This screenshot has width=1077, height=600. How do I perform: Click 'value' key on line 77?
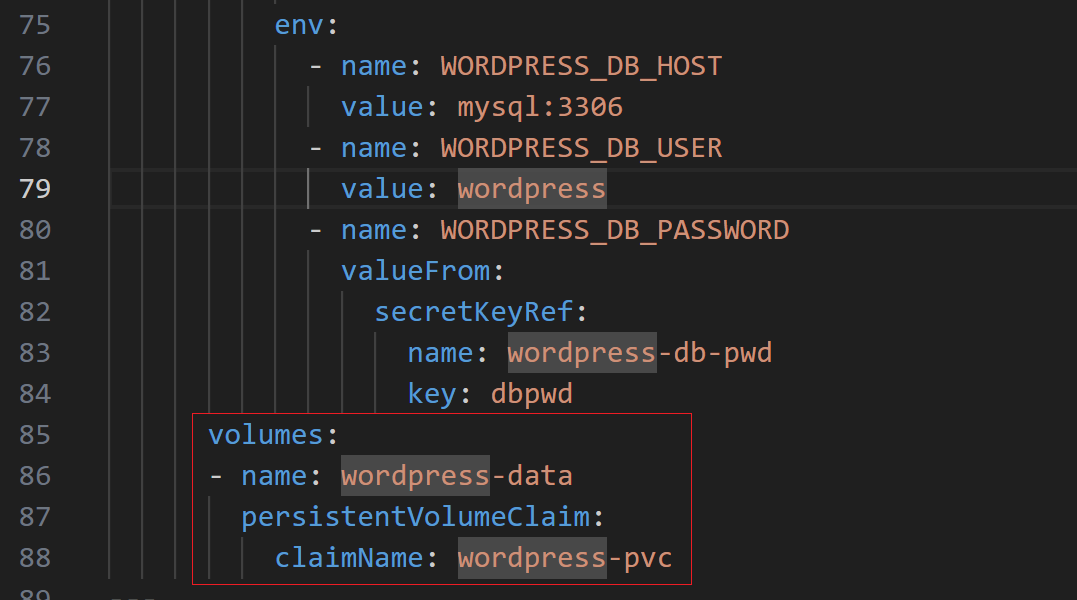point(383,107)
